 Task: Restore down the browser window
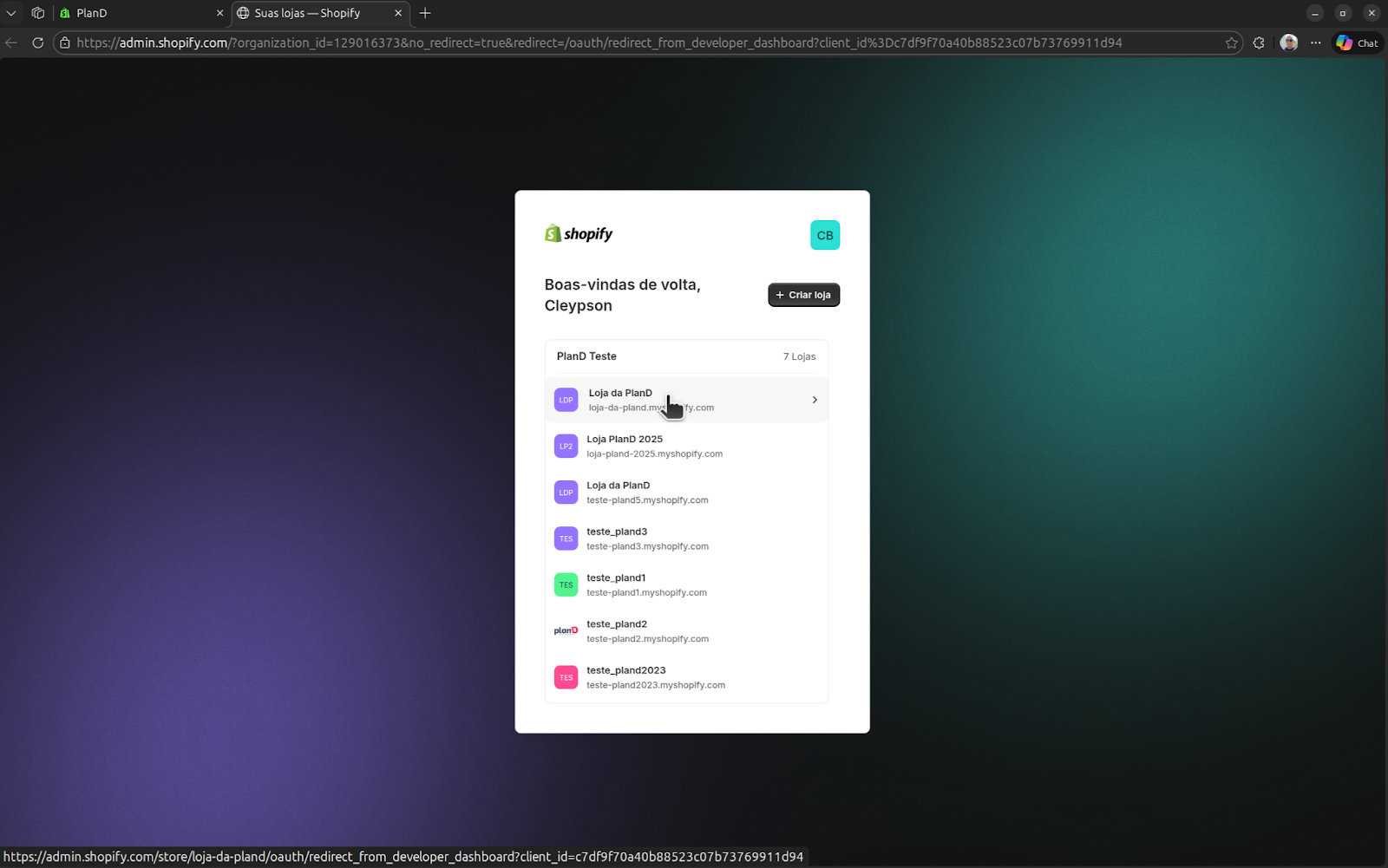pyautogui.click(x=1343, y=13)
